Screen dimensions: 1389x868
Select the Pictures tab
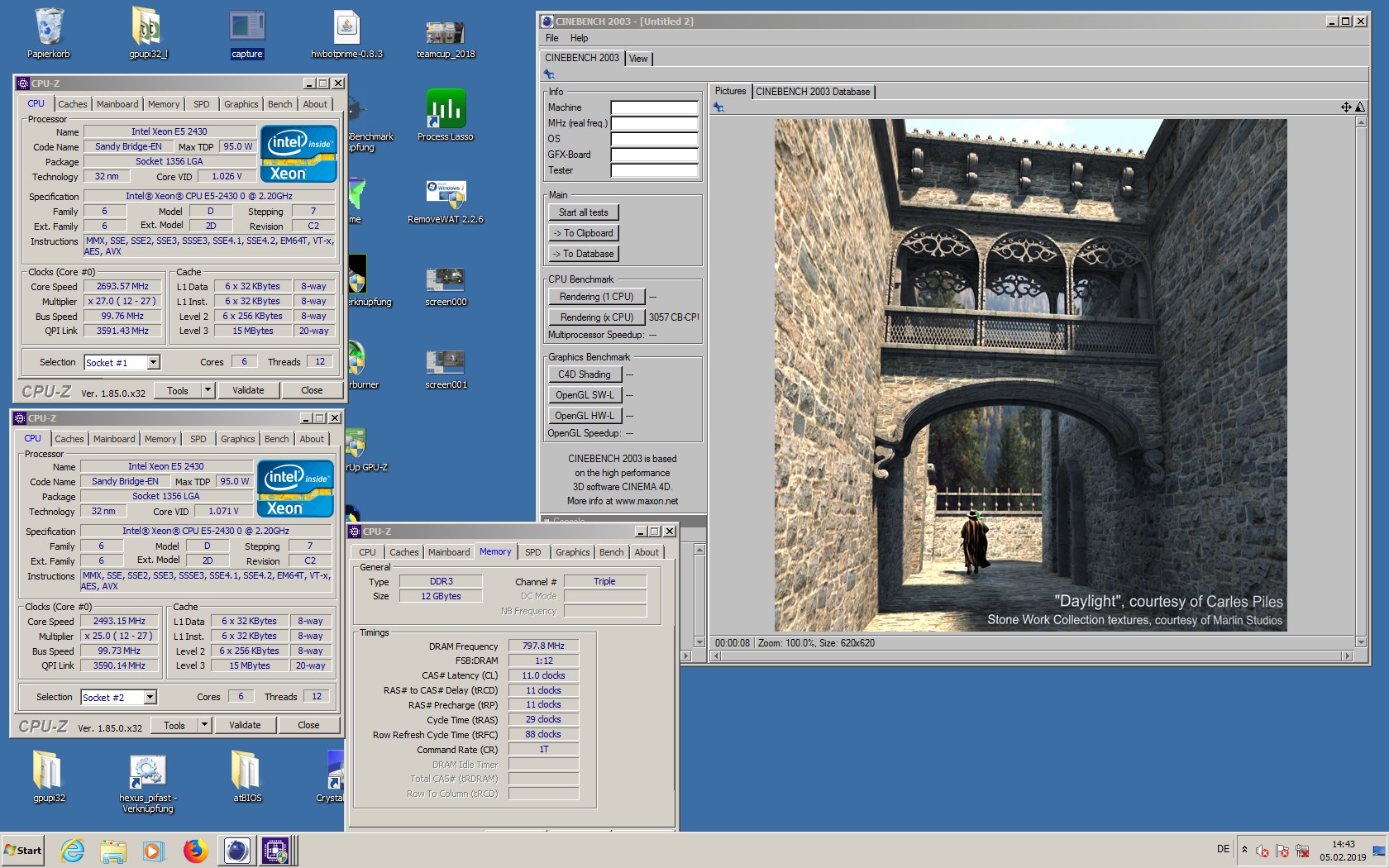730,91
